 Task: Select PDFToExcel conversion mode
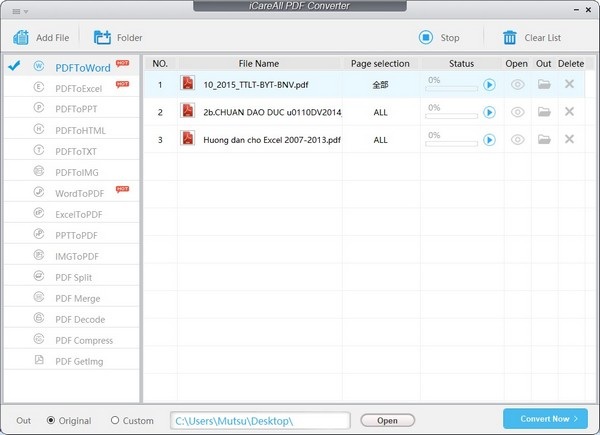[x=72, y=88]
